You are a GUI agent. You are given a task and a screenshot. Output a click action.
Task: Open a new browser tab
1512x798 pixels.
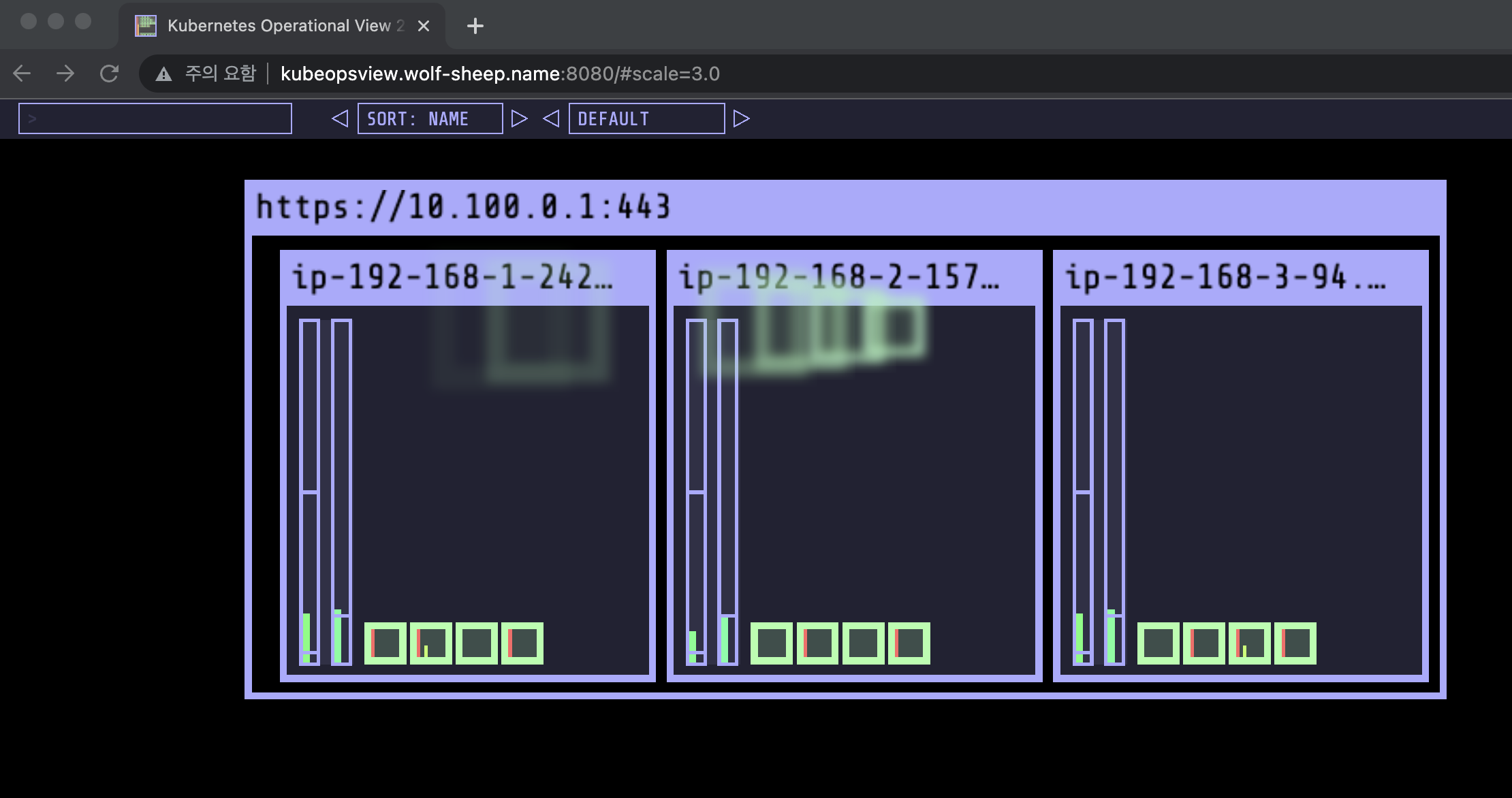point(475,26)
